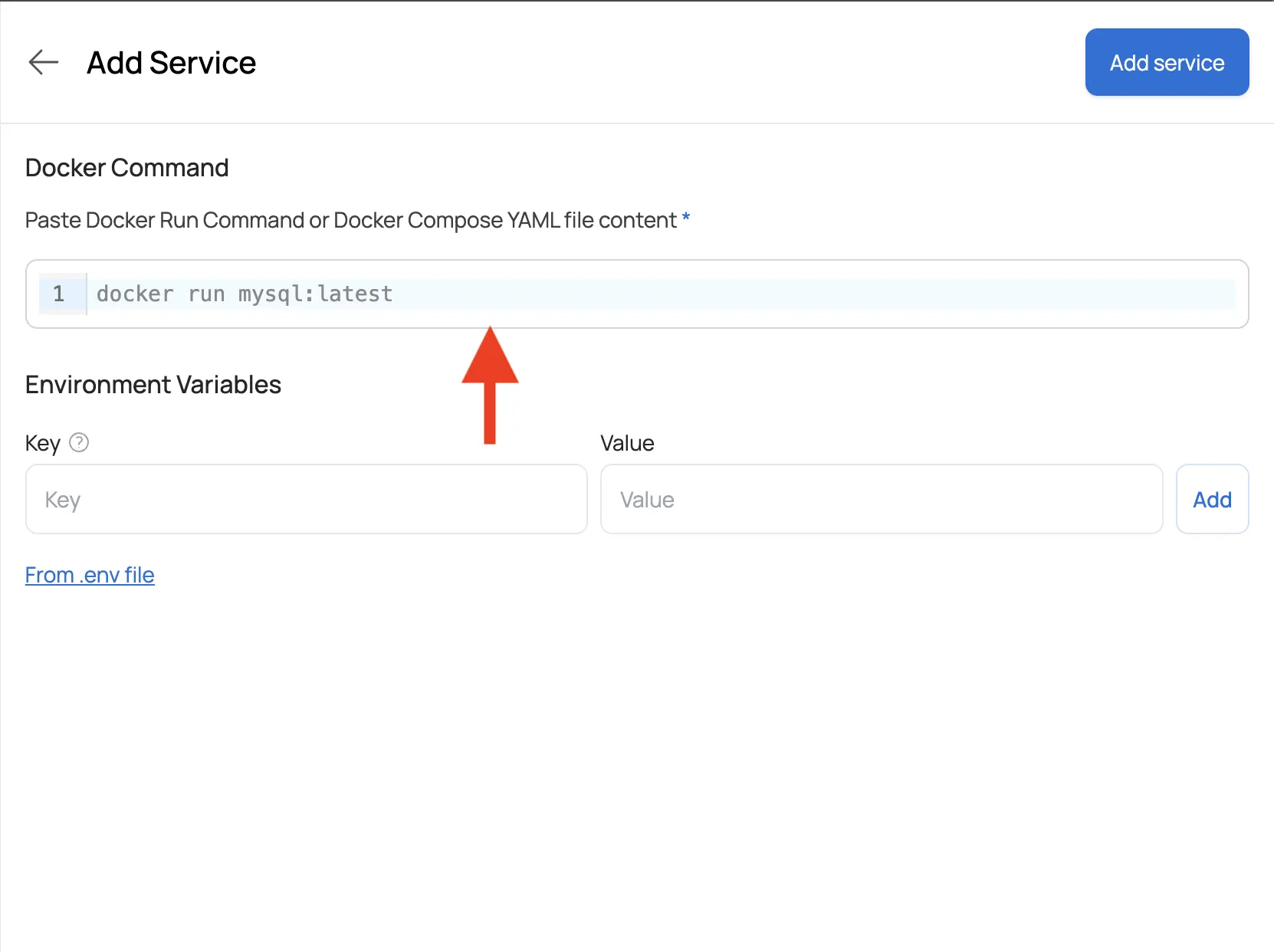Click the line number 1 gutter
This screenshot has width=1274, height=952.
60,294
